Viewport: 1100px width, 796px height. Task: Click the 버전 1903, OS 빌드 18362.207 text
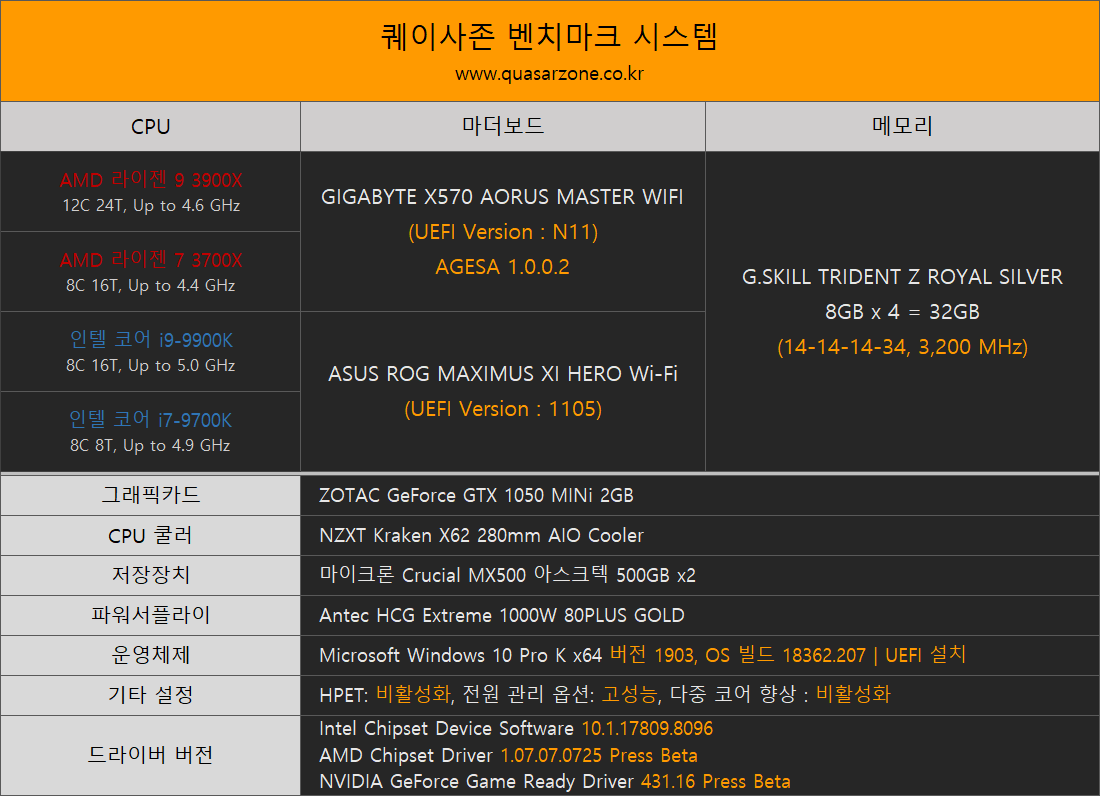pos(738,655)
